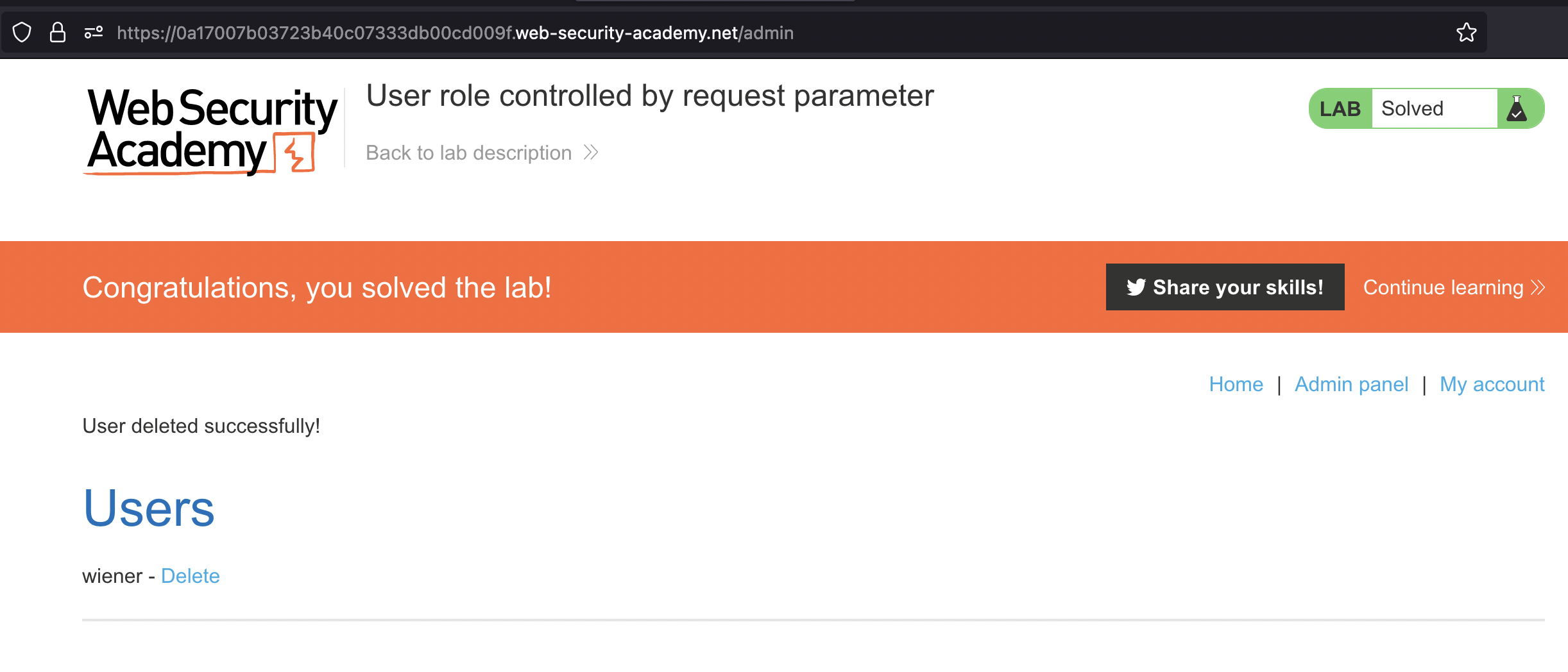This screenshot has width=1568, height=672.
Task: Go to the Admin panel link
Action: click(x=1351, y=384)
